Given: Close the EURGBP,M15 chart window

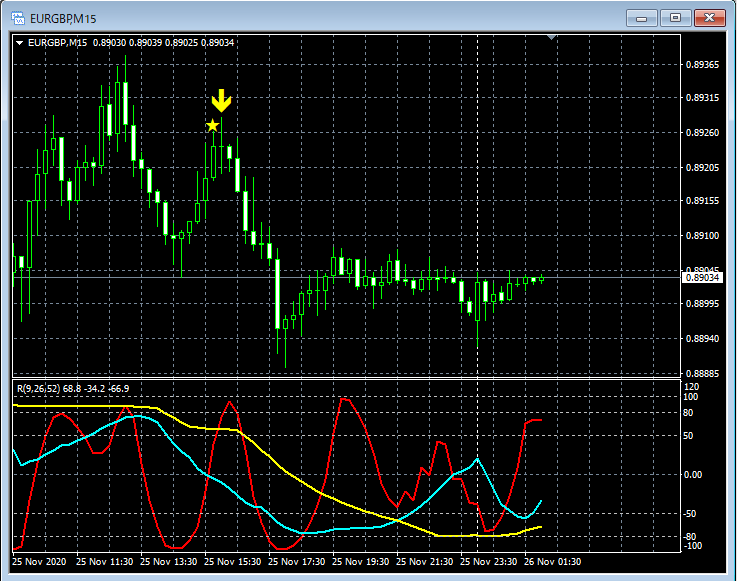Looking at the screenshot, I should point(710,18).
